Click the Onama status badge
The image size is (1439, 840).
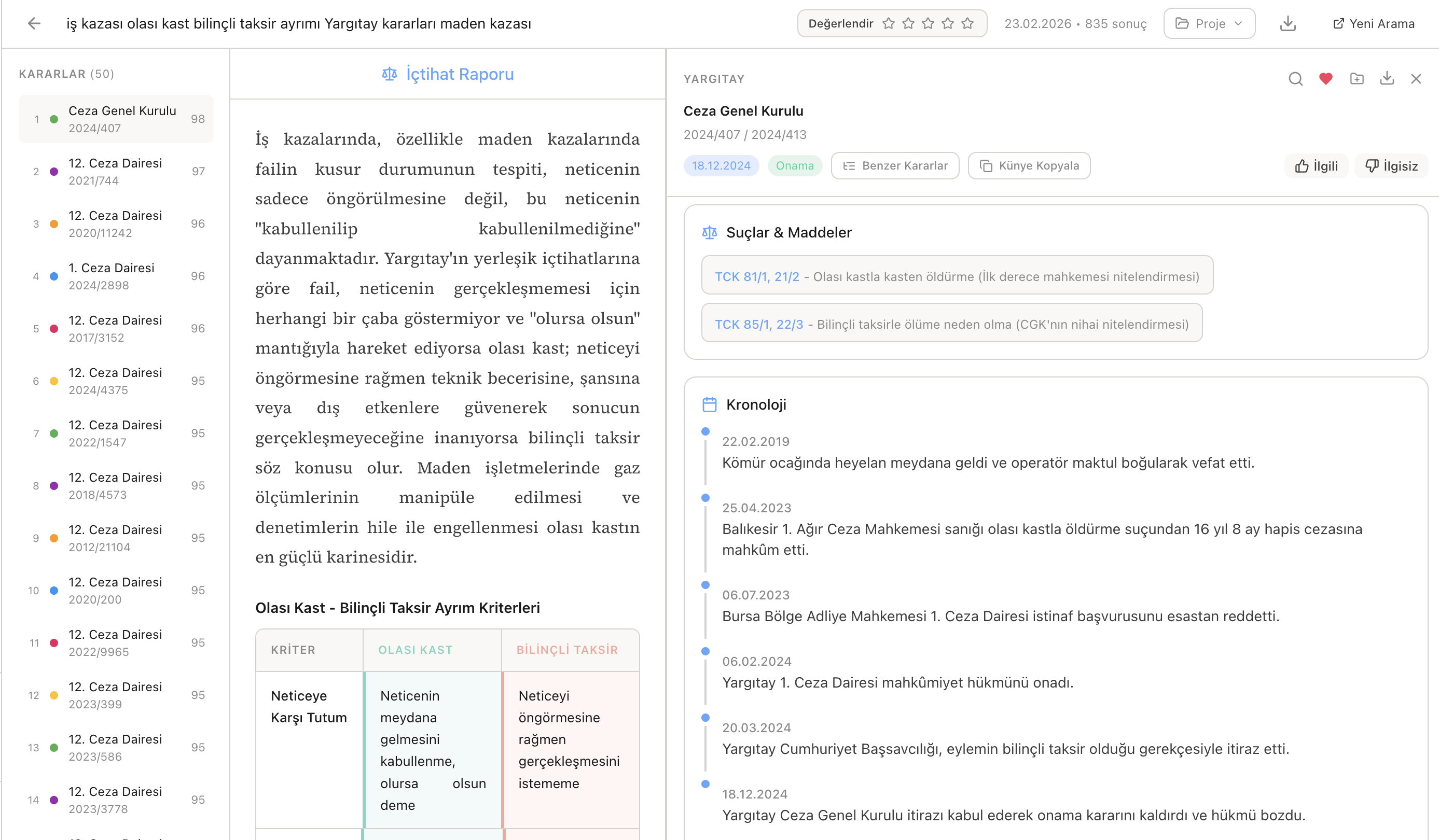(795, 165)
